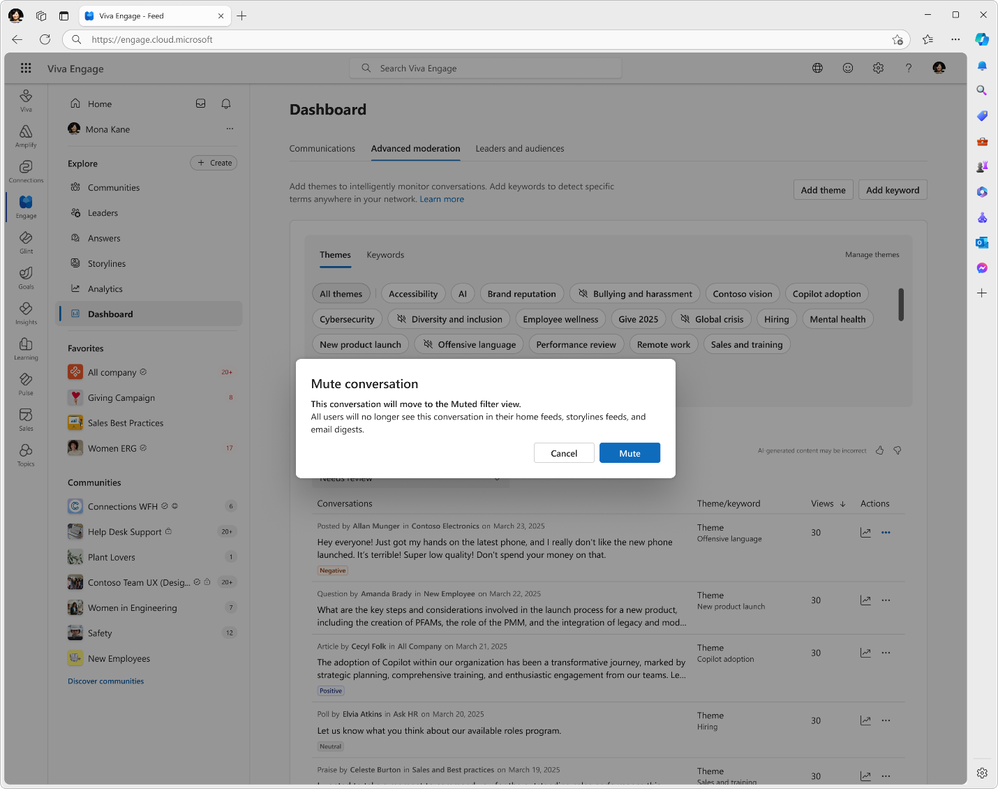
Task: Switch to Leaders and audiences tab
Action: coord(519,148)
